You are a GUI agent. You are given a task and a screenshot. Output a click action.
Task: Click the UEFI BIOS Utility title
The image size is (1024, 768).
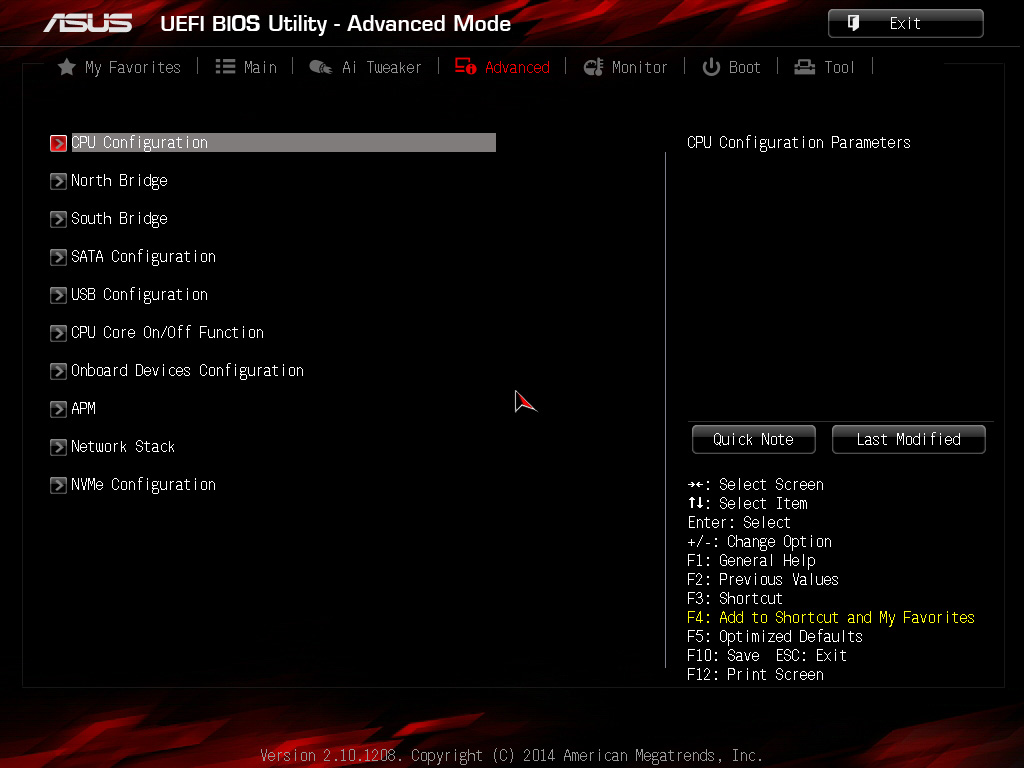(x=335, y=24)
